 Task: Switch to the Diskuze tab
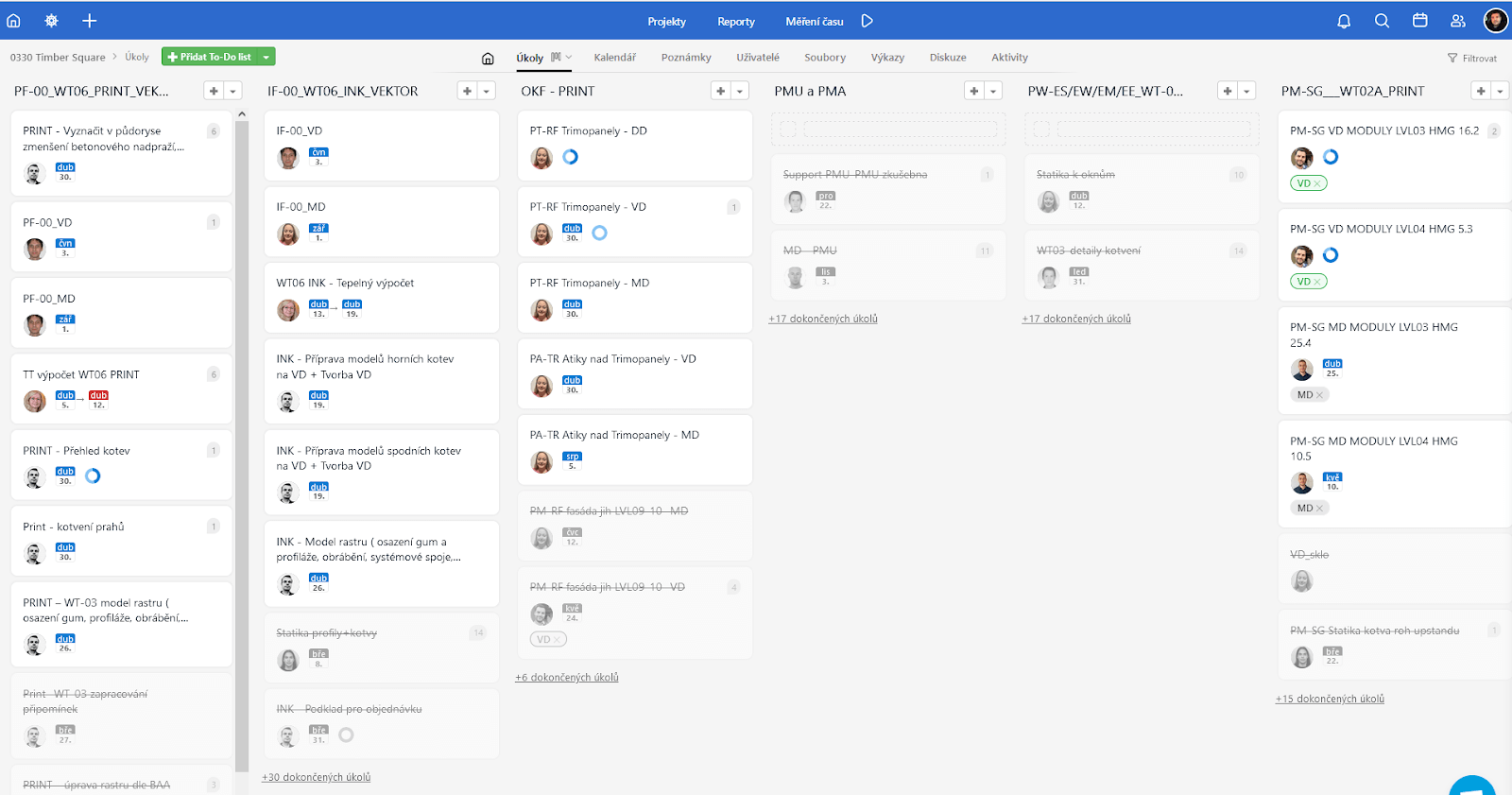coord(948,58)
